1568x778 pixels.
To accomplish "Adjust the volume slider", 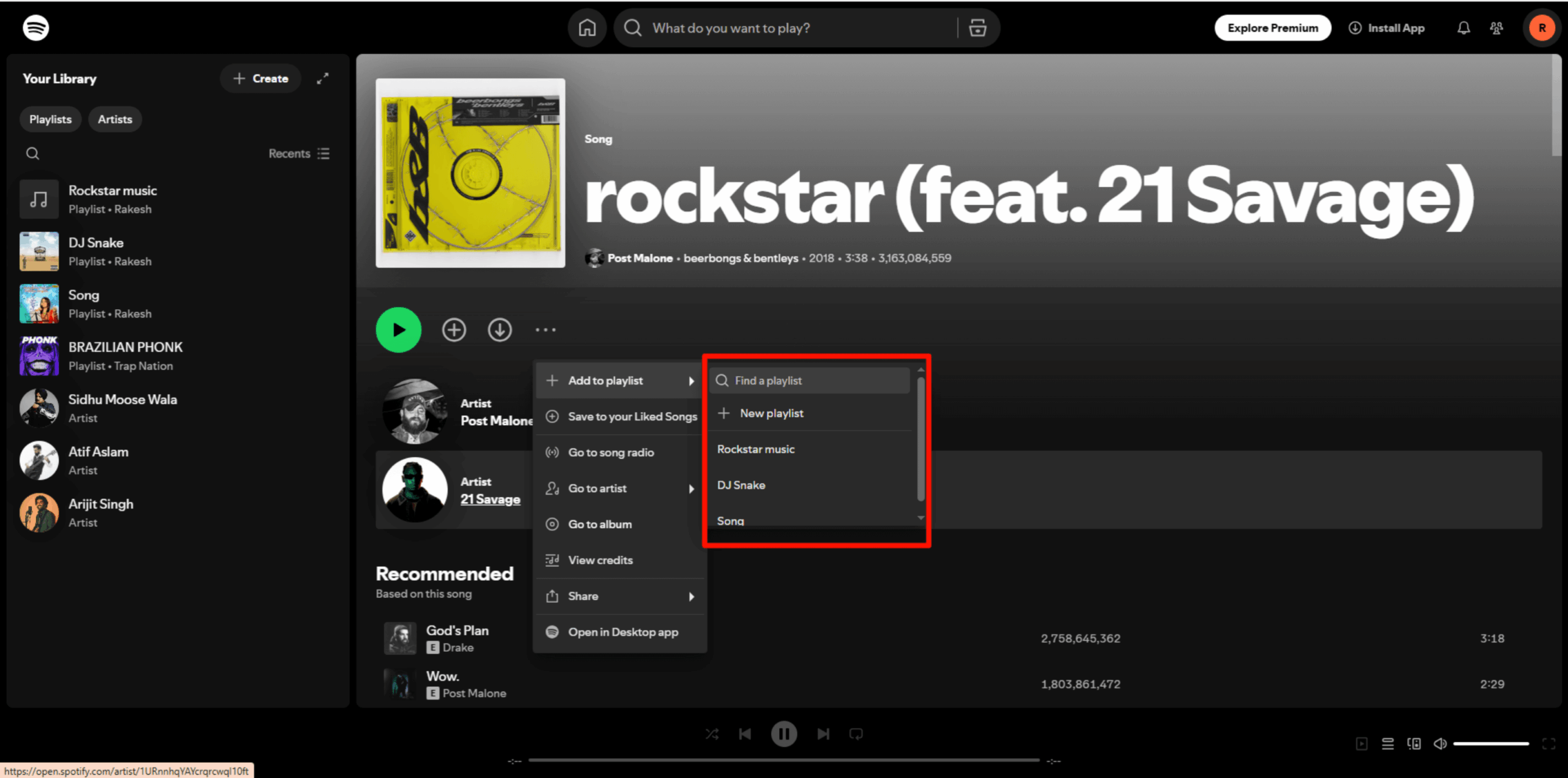I will (1491, 744).
